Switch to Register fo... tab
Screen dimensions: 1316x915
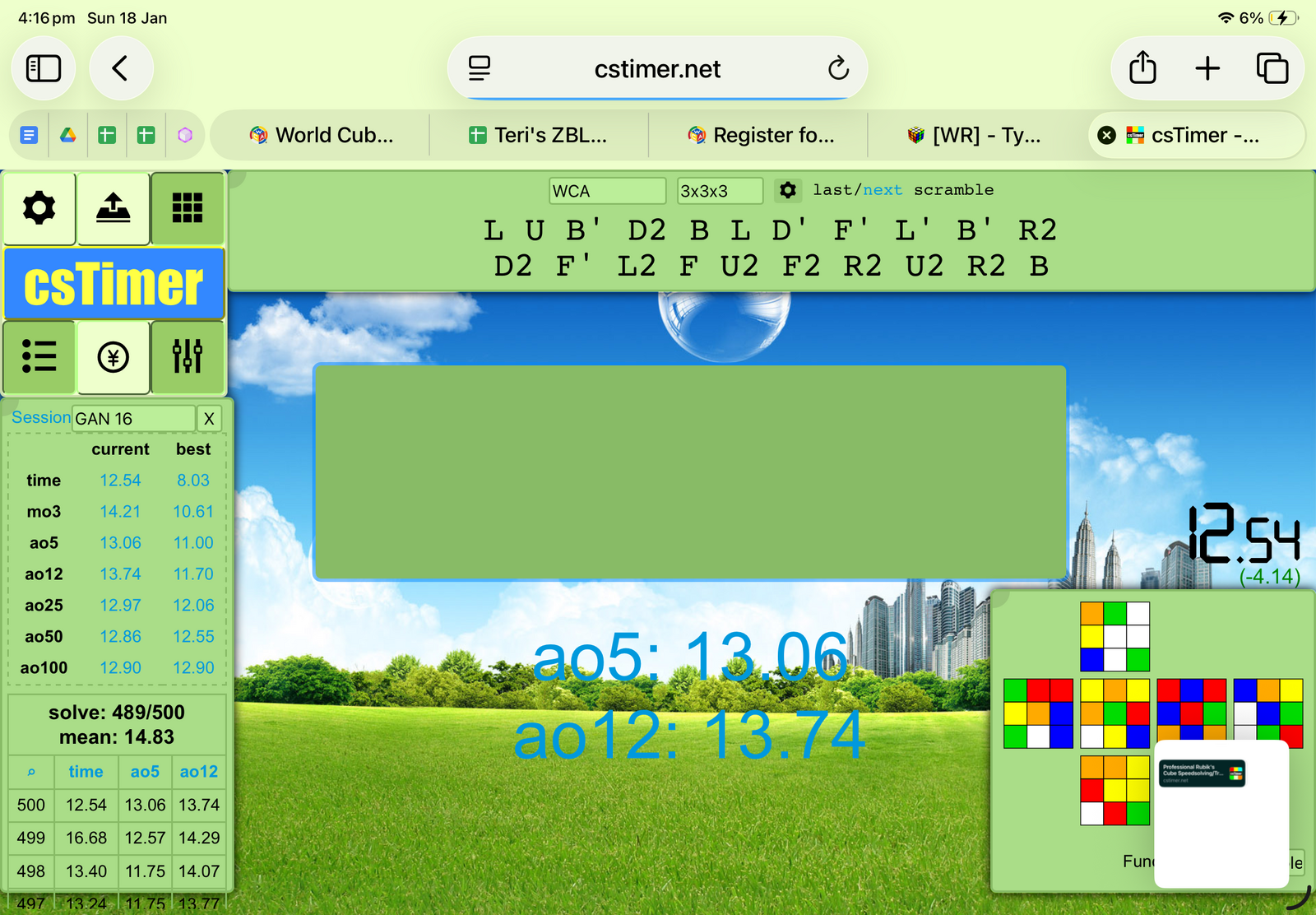(761, 135)
